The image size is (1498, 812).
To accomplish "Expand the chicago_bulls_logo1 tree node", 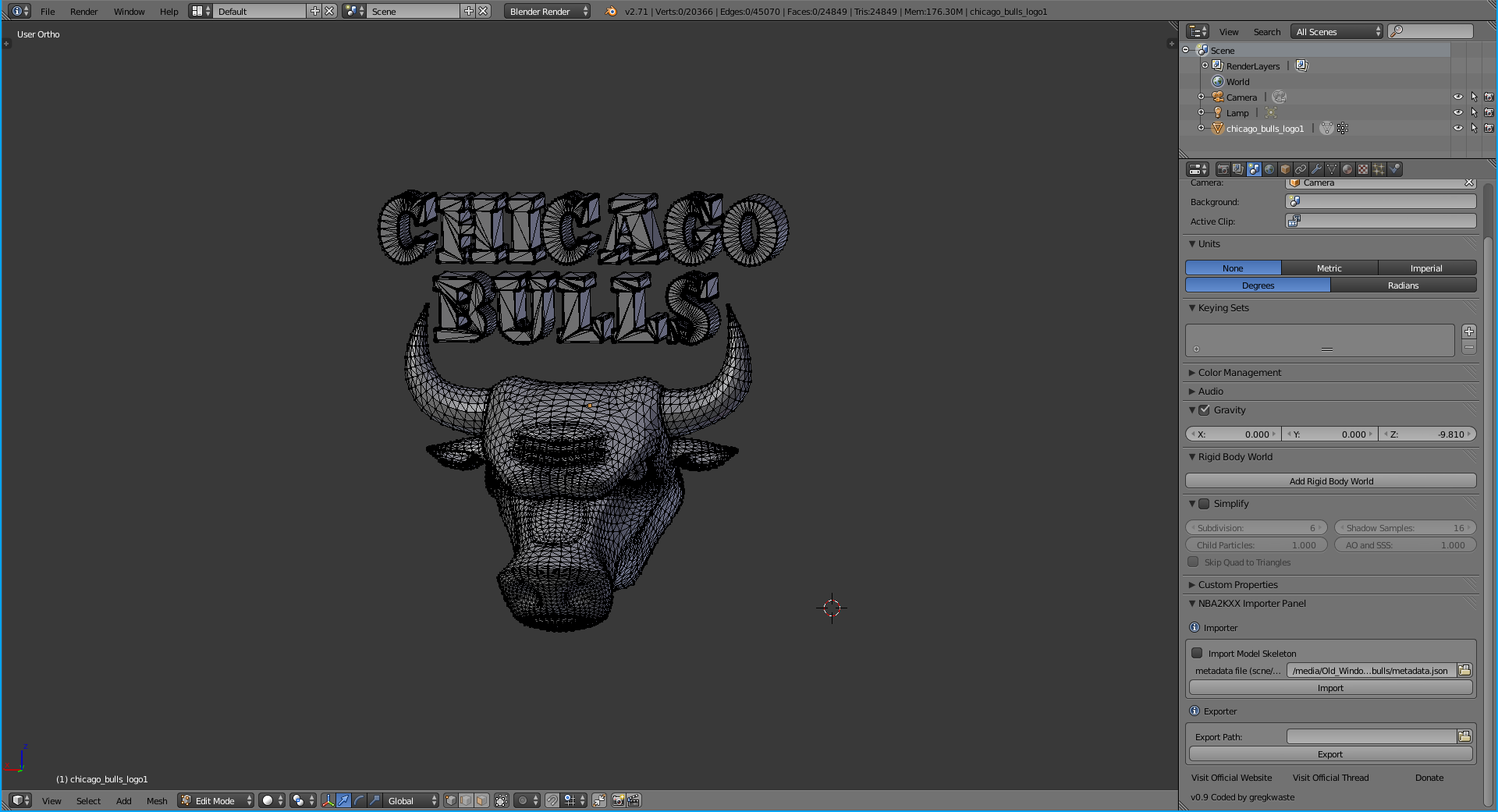I will coord(1202,128).
